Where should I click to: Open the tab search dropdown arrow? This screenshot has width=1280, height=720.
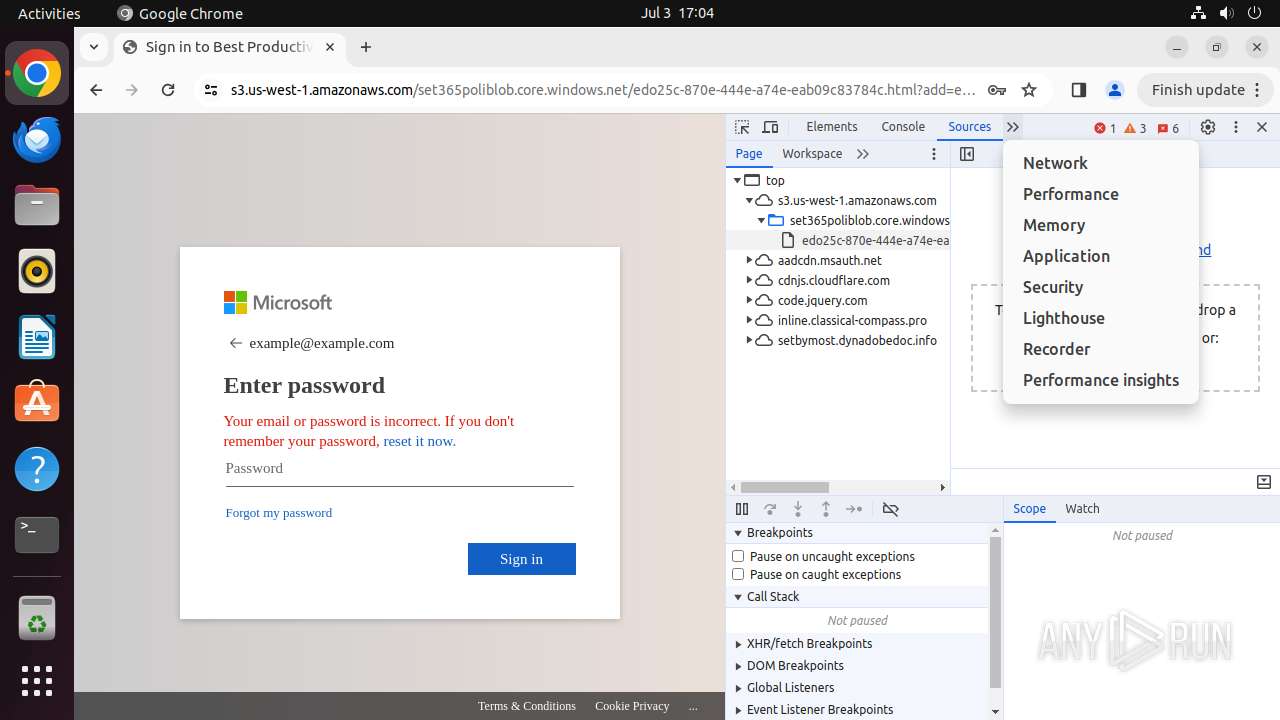pos(93,47)
